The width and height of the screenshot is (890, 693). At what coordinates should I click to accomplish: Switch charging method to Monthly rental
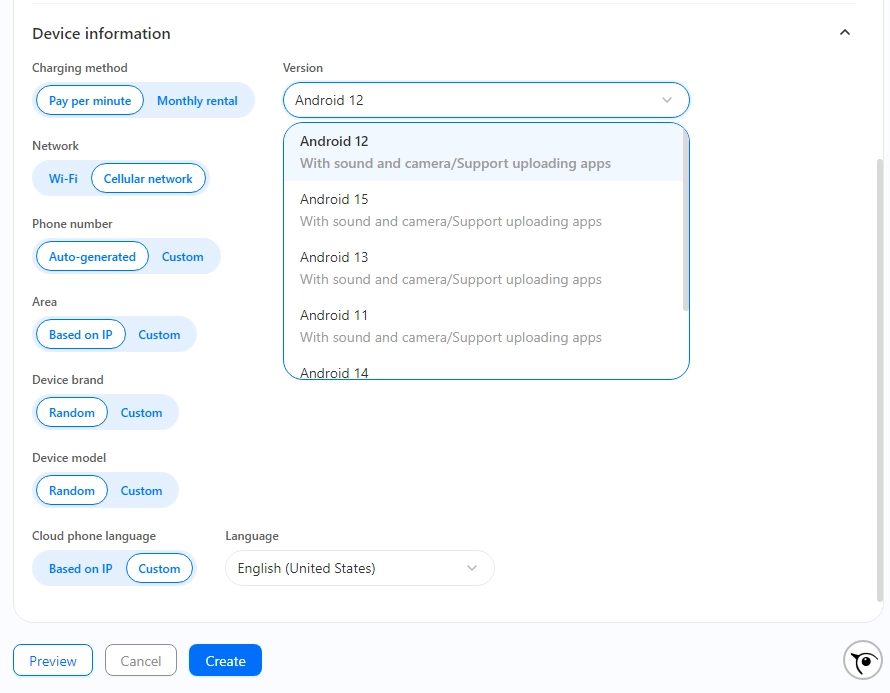pos(197,100)
